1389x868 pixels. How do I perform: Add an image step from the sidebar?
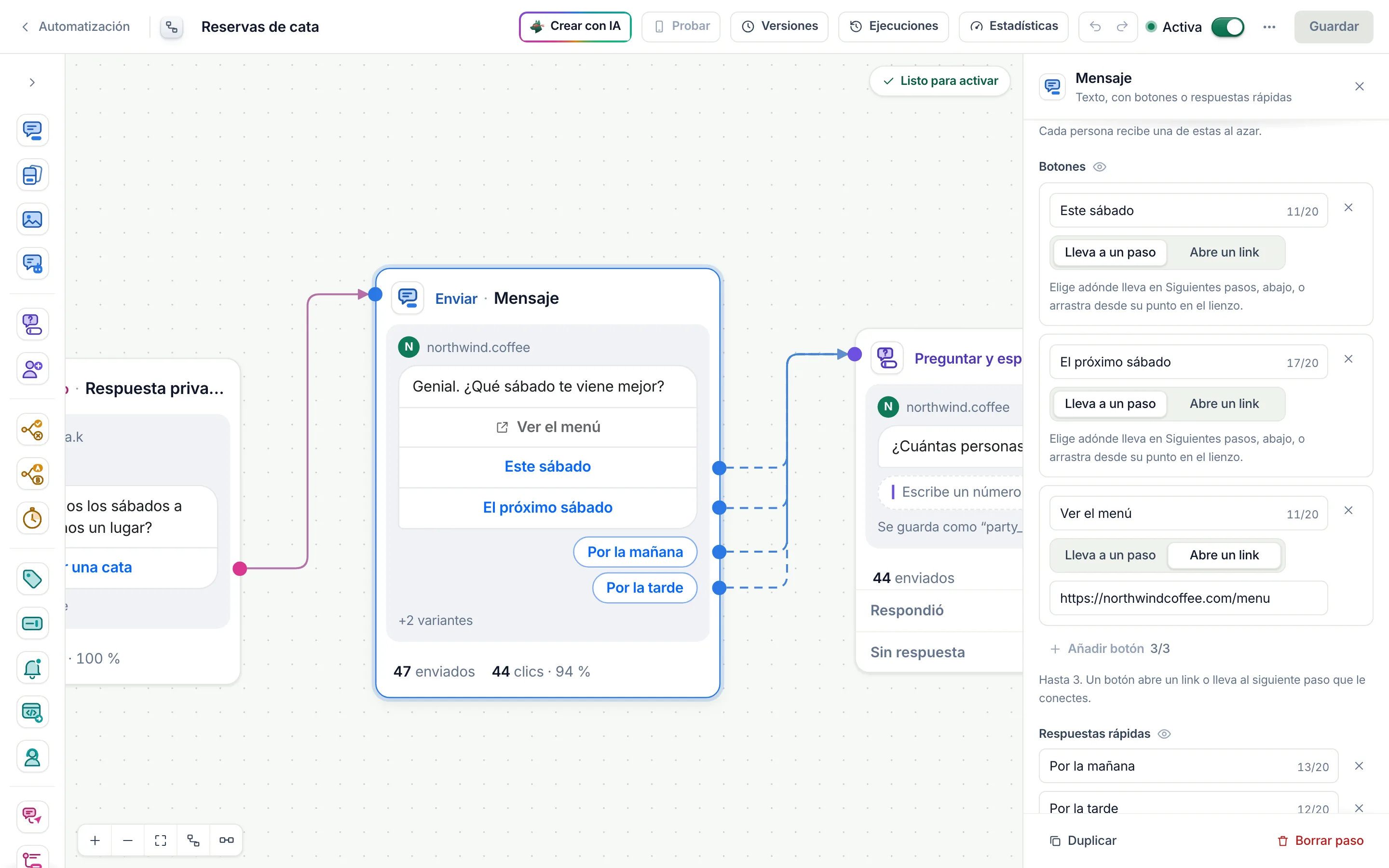click(32, 219)
